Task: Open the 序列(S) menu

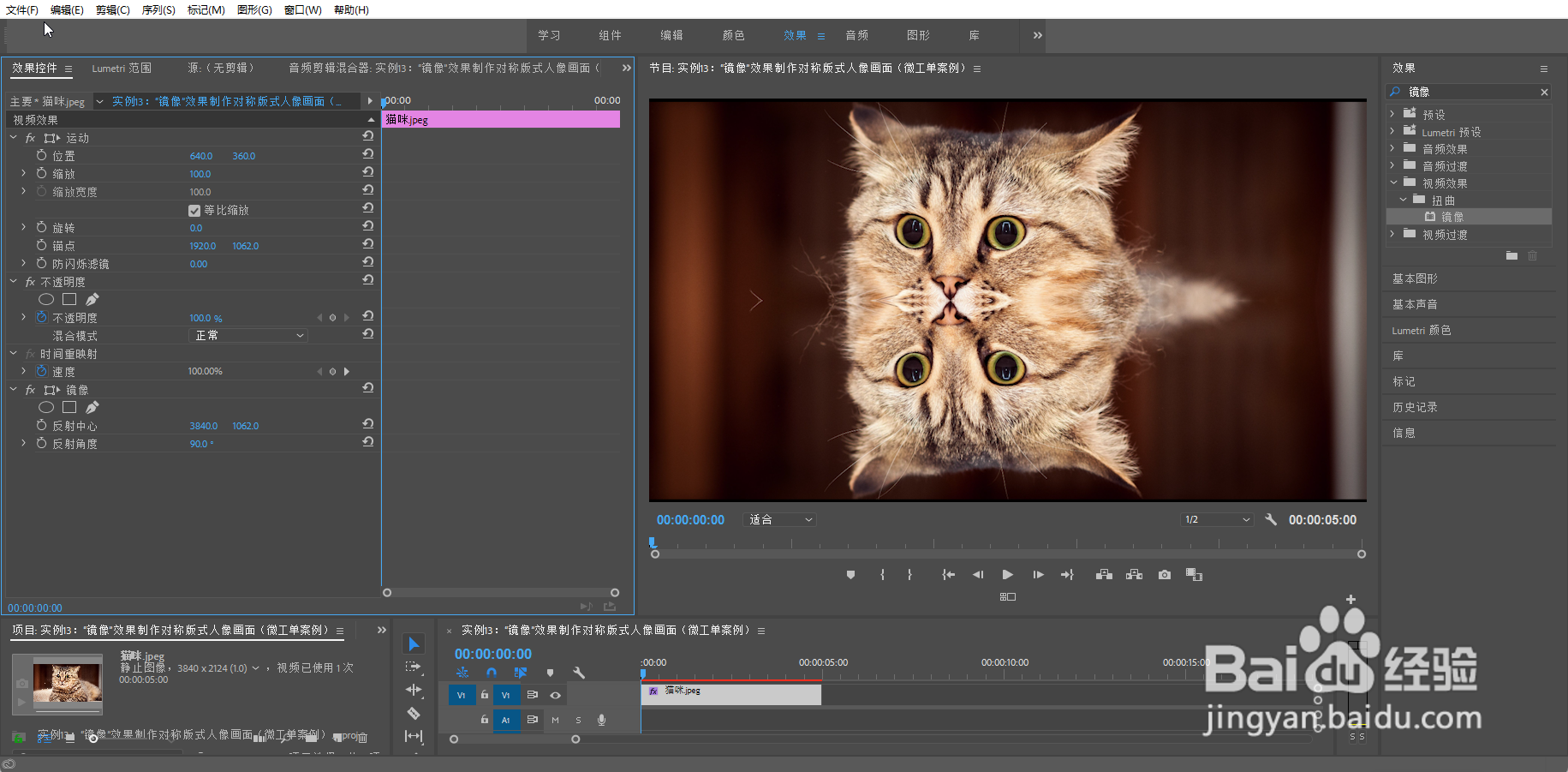Action: point(158,9)
